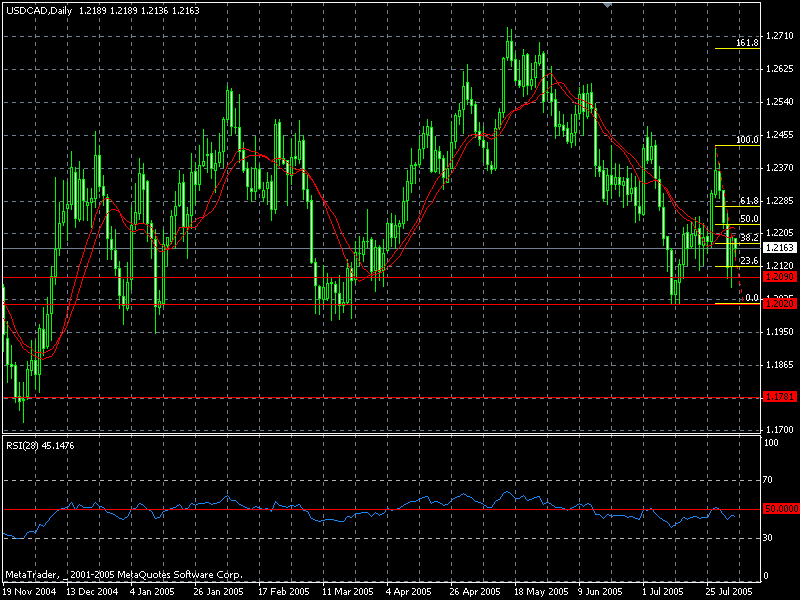Click the USDCAD,Daily chart title
Image resolution: width=800 pixels, height=600 pixels.
coord(39,11)
